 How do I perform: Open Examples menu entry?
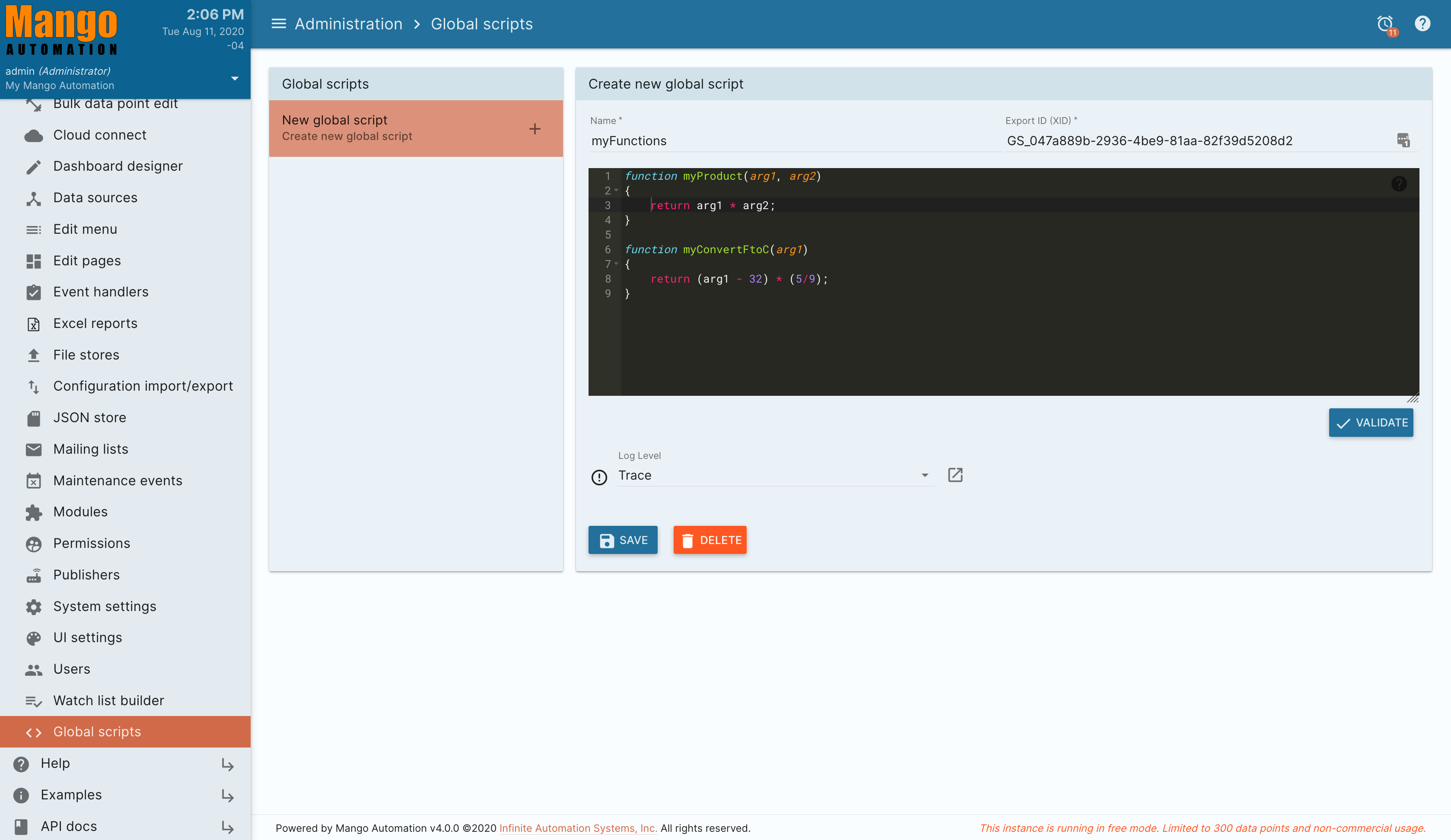click(x=125, y=795)
